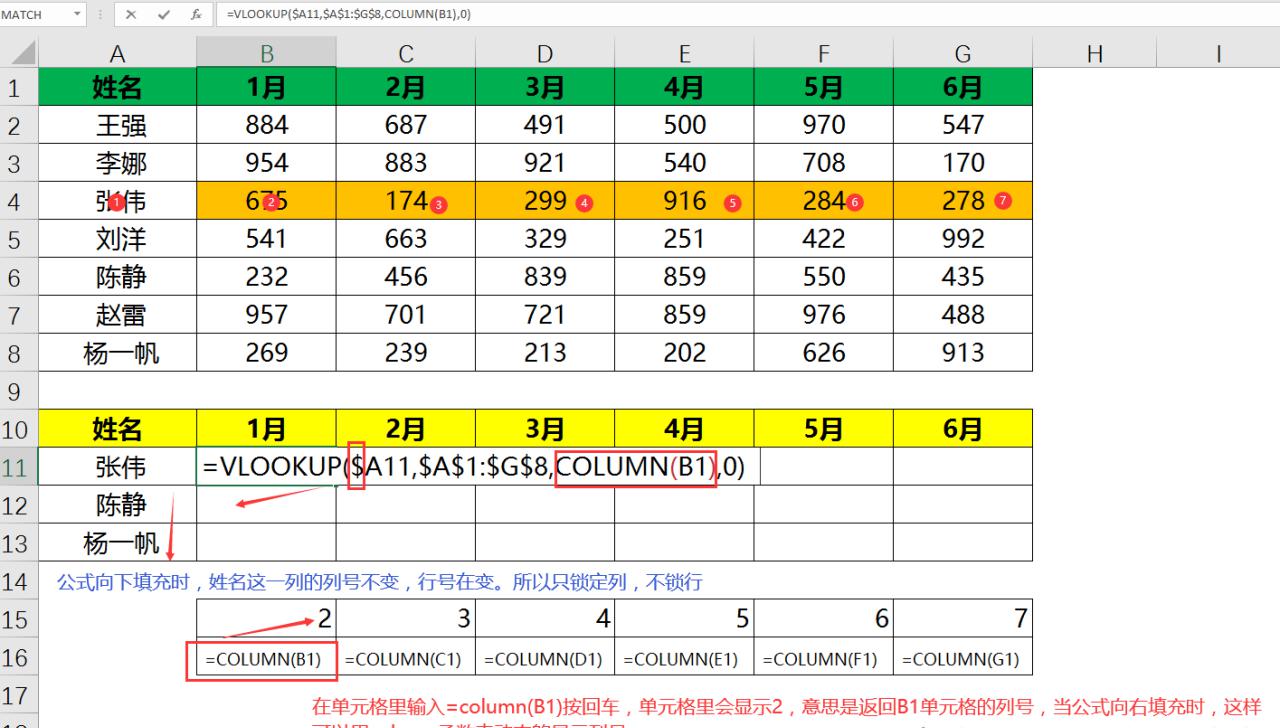Click inside the formula bar text
1280x728 pixels.
click(x=349, y=15)
